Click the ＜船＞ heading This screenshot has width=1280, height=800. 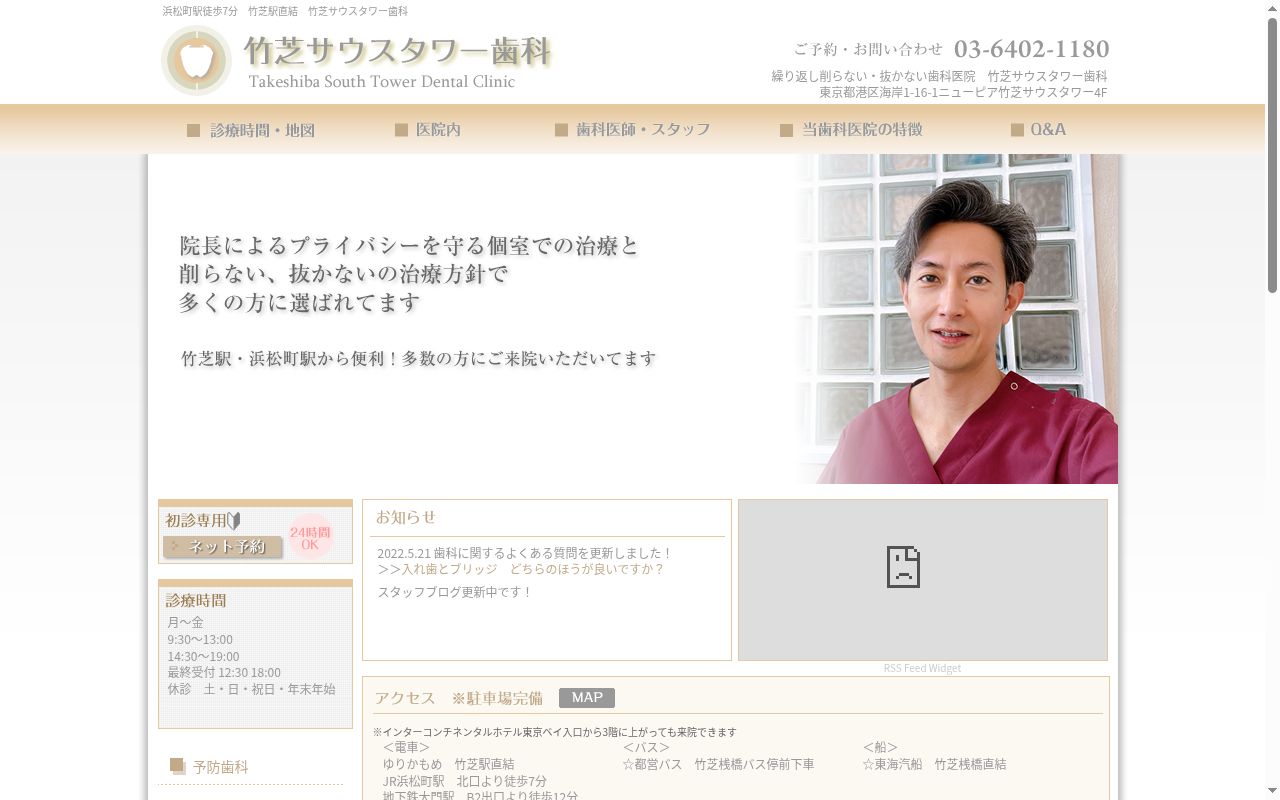coord(880,747)
